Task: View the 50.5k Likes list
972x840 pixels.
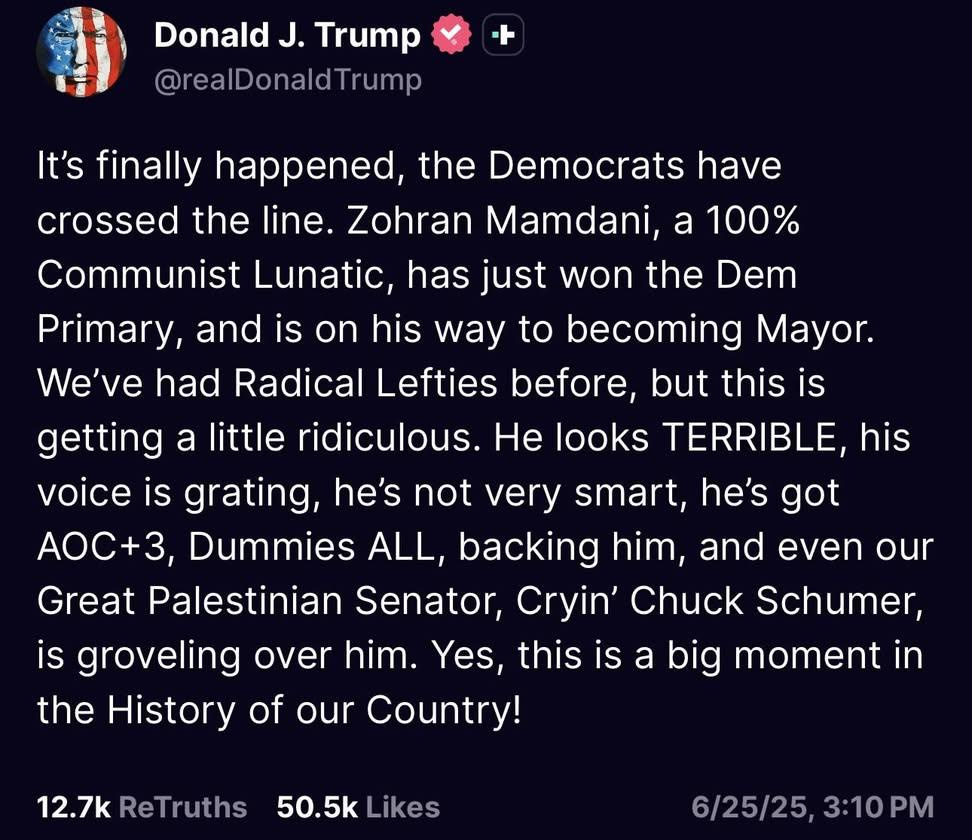Action: (x=358, y=807)
